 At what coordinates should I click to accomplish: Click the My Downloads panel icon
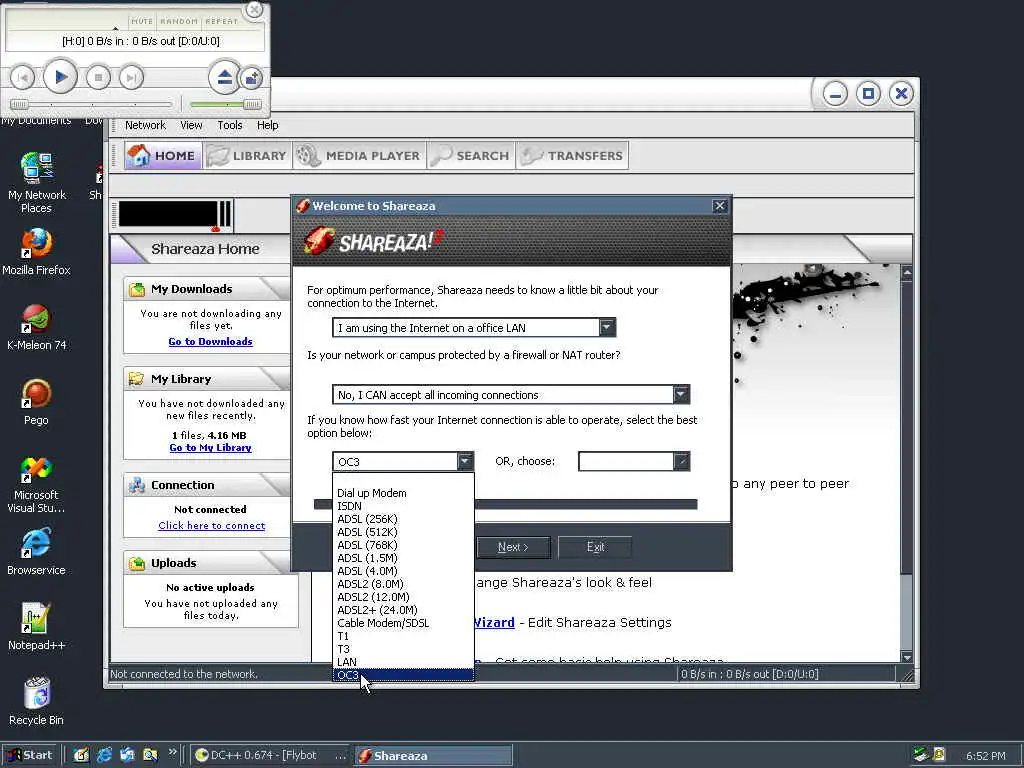(x=137, y=289)
